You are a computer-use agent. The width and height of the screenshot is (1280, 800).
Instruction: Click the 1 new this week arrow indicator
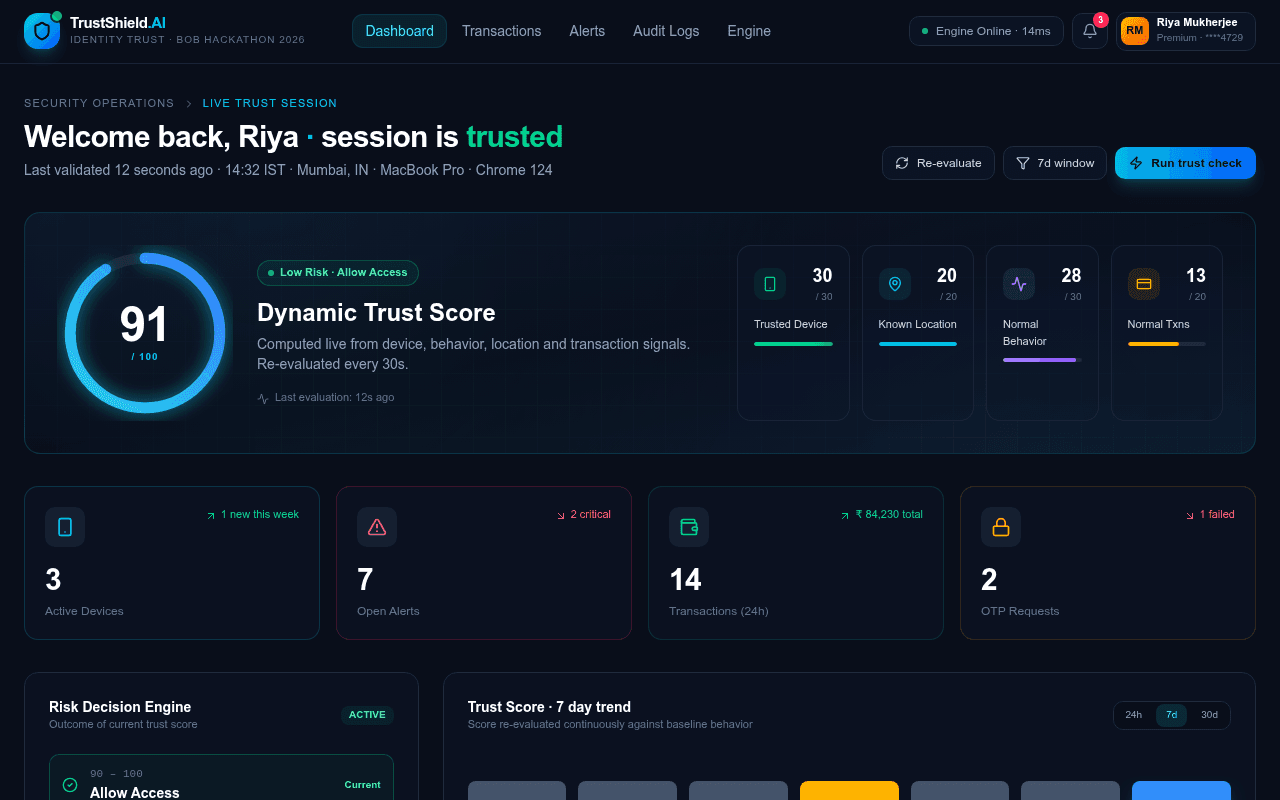(x=211, y=515)
